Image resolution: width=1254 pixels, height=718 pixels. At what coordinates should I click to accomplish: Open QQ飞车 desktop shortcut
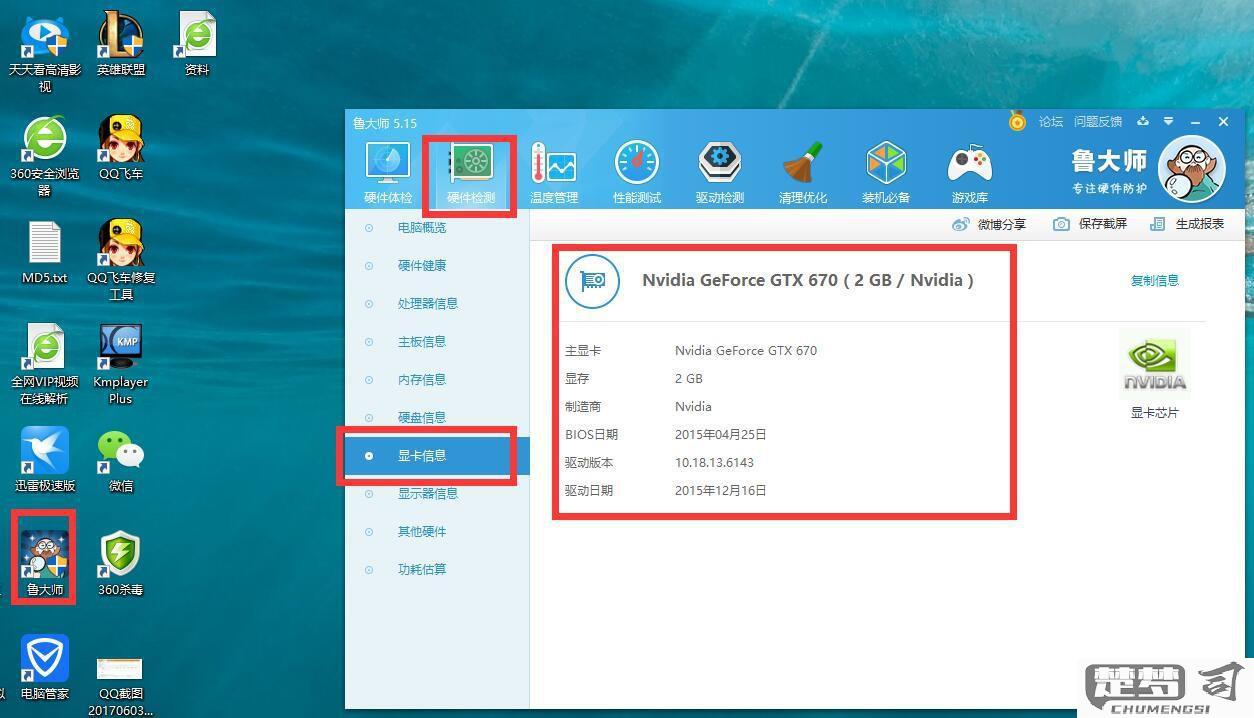(121, 148)
